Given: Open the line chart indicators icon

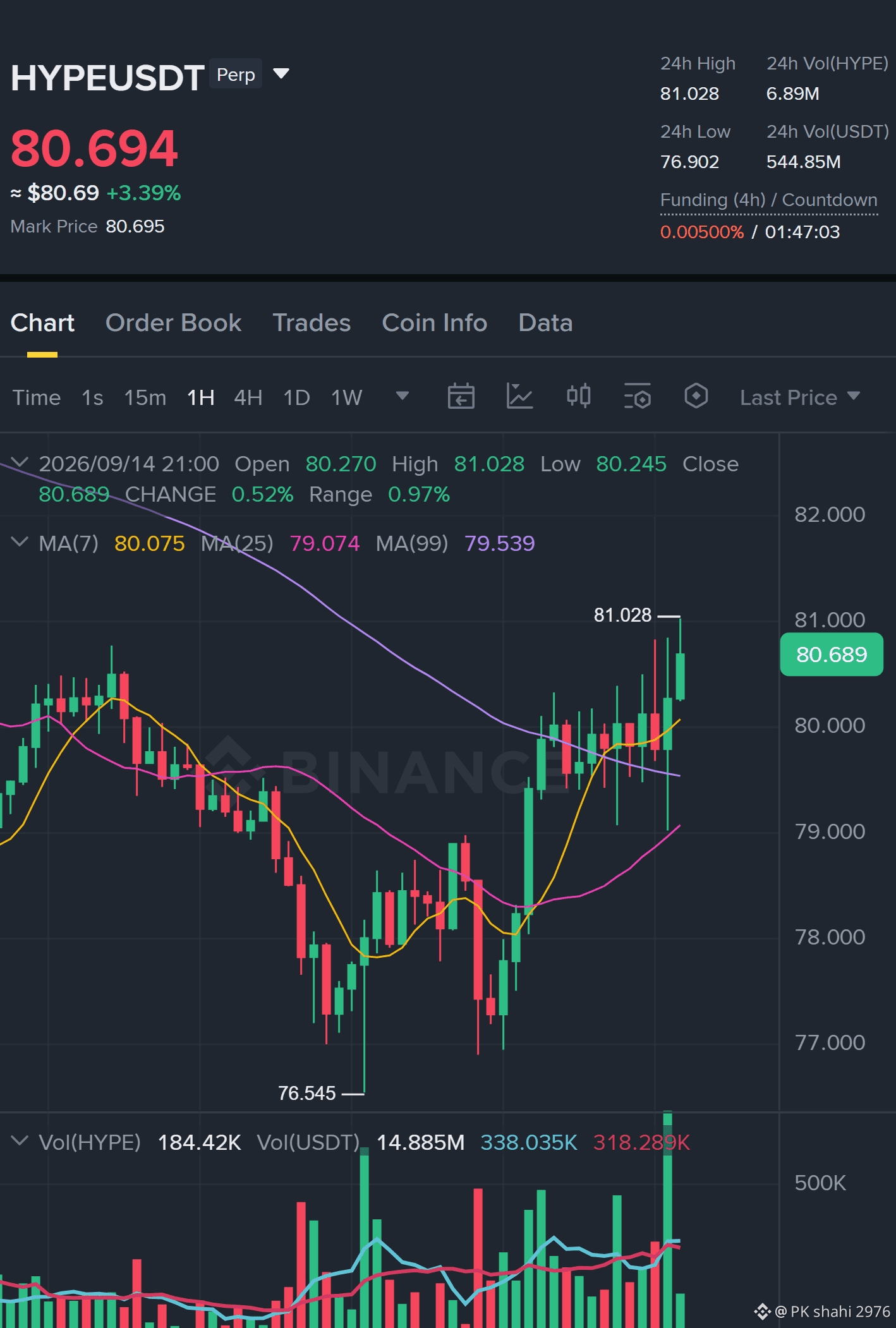Looking at the screenshot, I should coord(519,397).
